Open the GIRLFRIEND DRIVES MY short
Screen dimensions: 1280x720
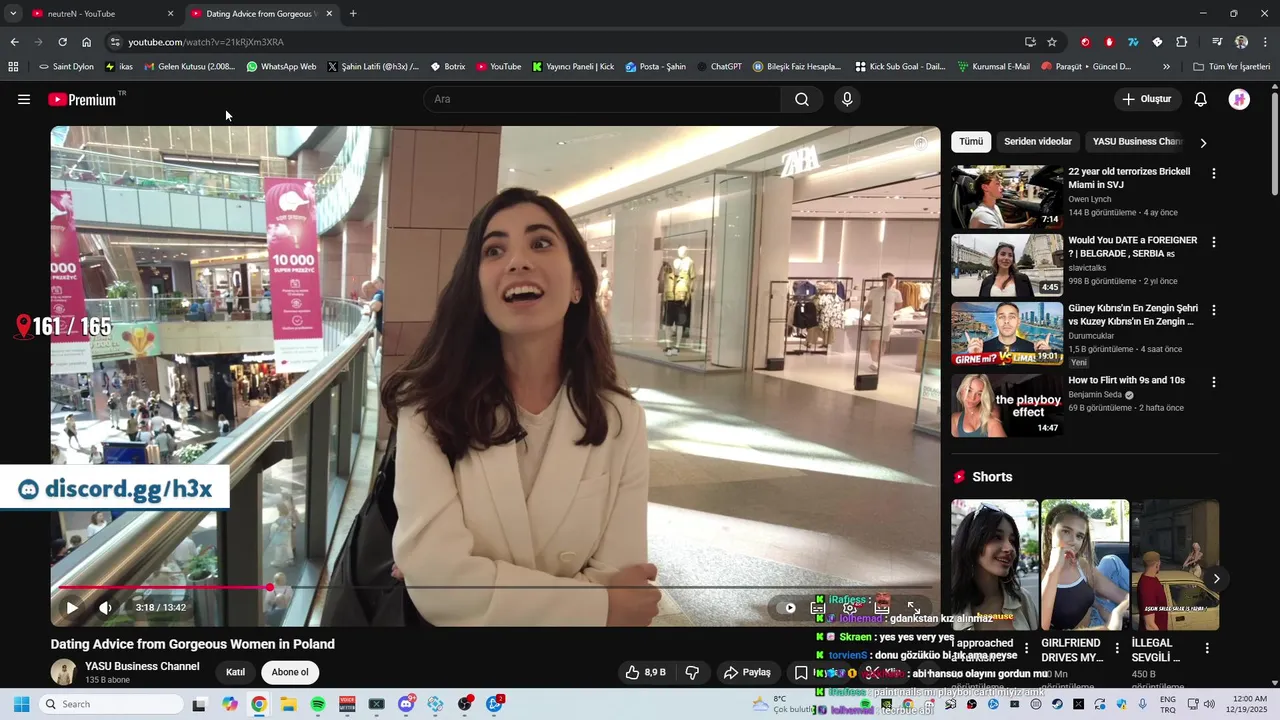point(1085,565)
